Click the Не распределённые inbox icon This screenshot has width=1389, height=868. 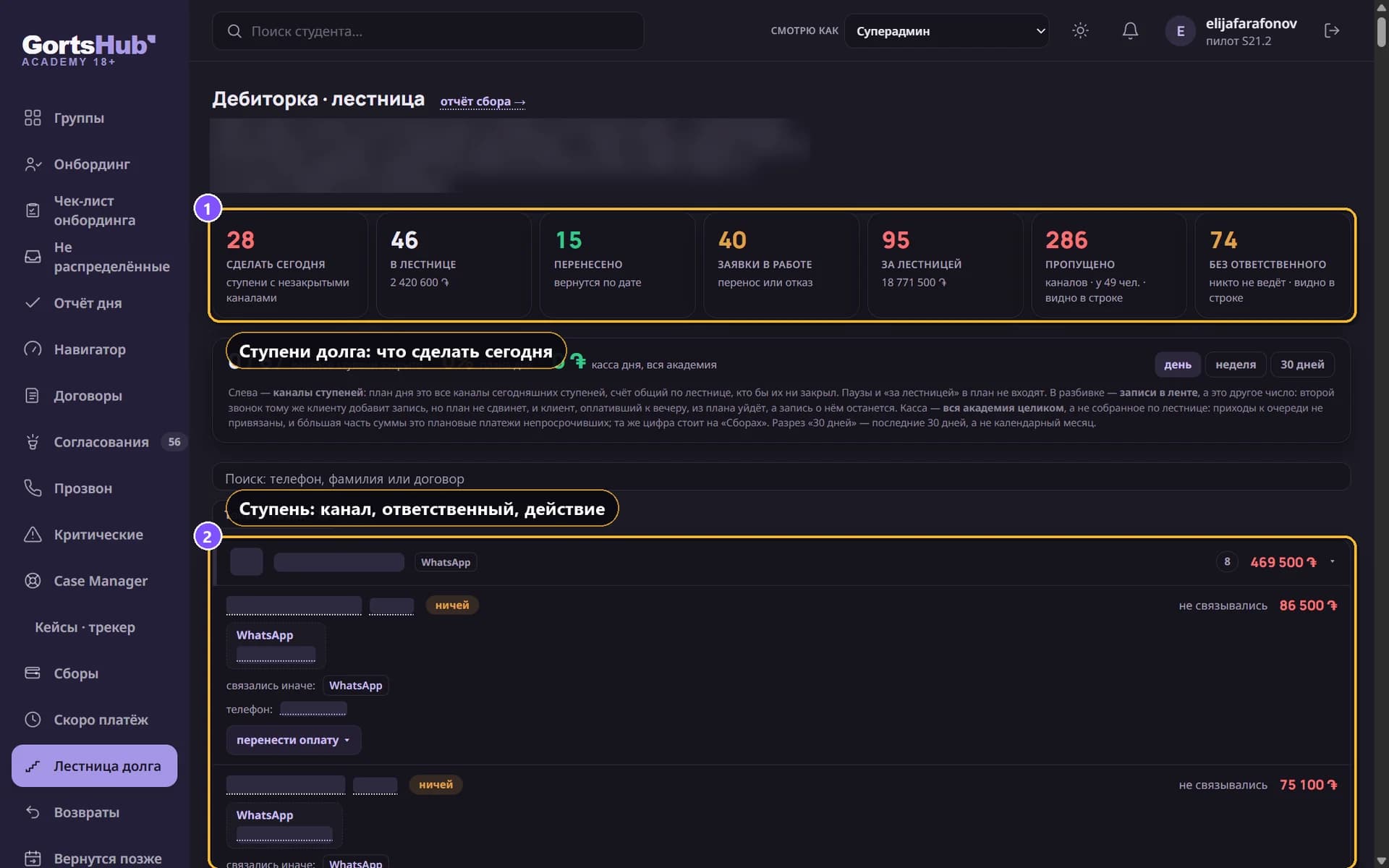pos(33,257)
